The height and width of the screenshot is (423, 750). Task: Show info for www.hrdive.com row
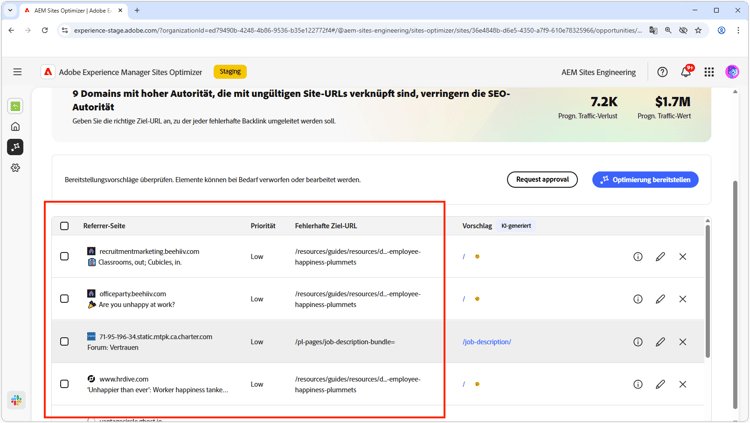[638, 384]
